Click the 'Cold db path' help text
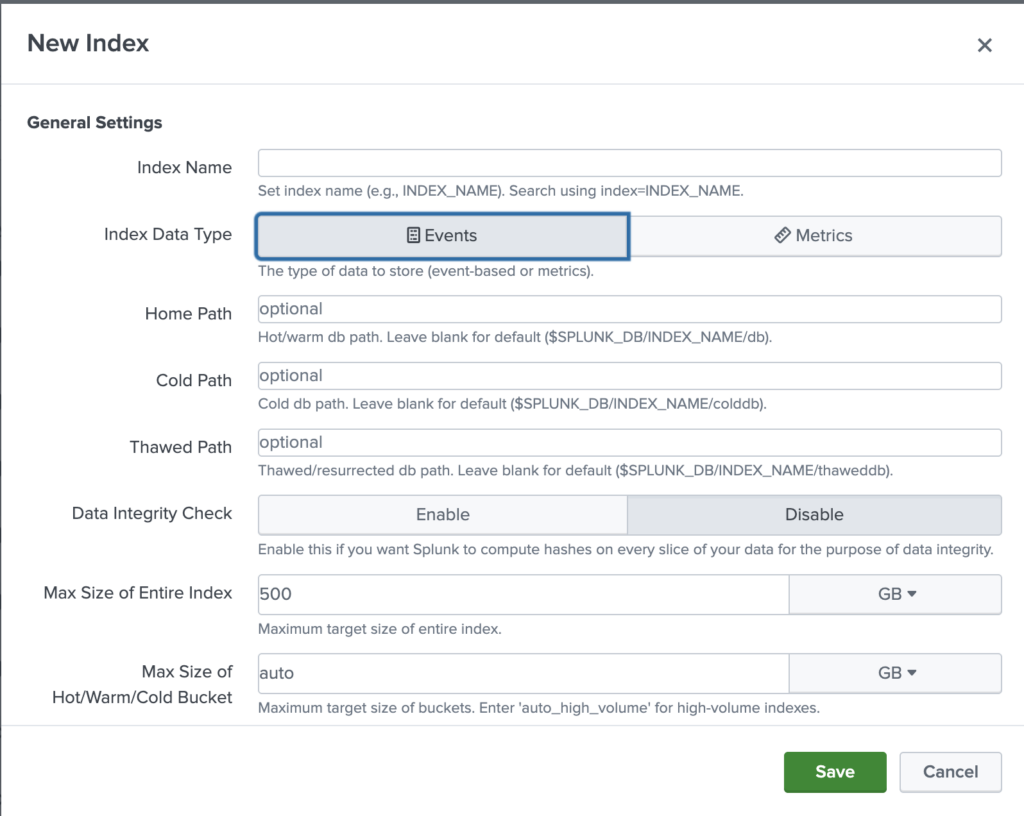 point(512,404)
